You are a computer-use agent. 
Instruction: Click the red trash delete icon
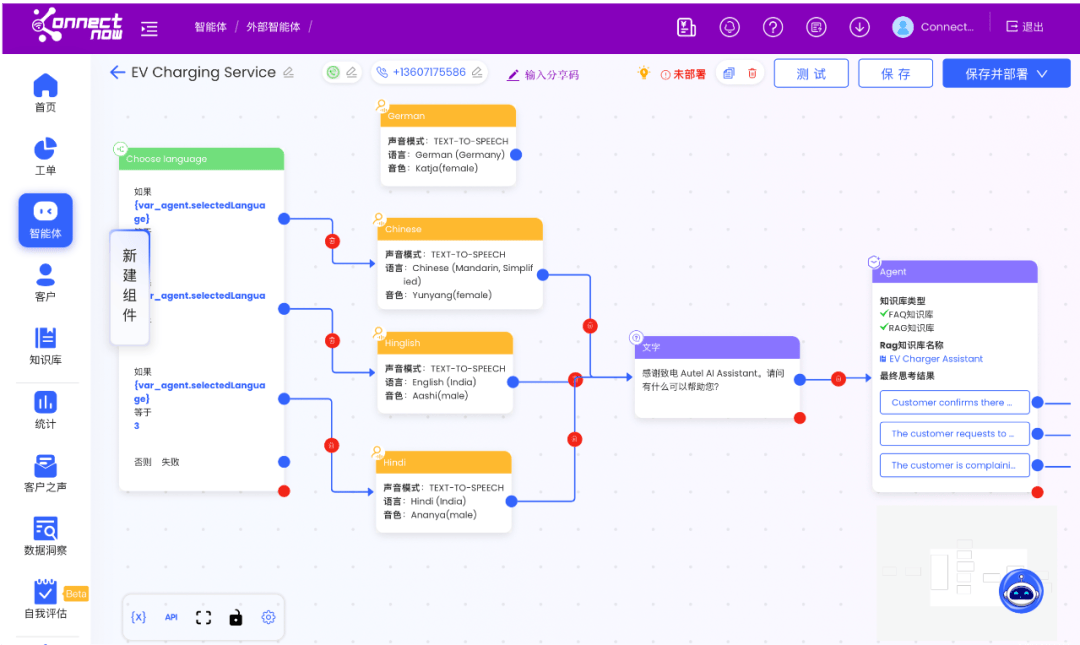tap(752, 73)
